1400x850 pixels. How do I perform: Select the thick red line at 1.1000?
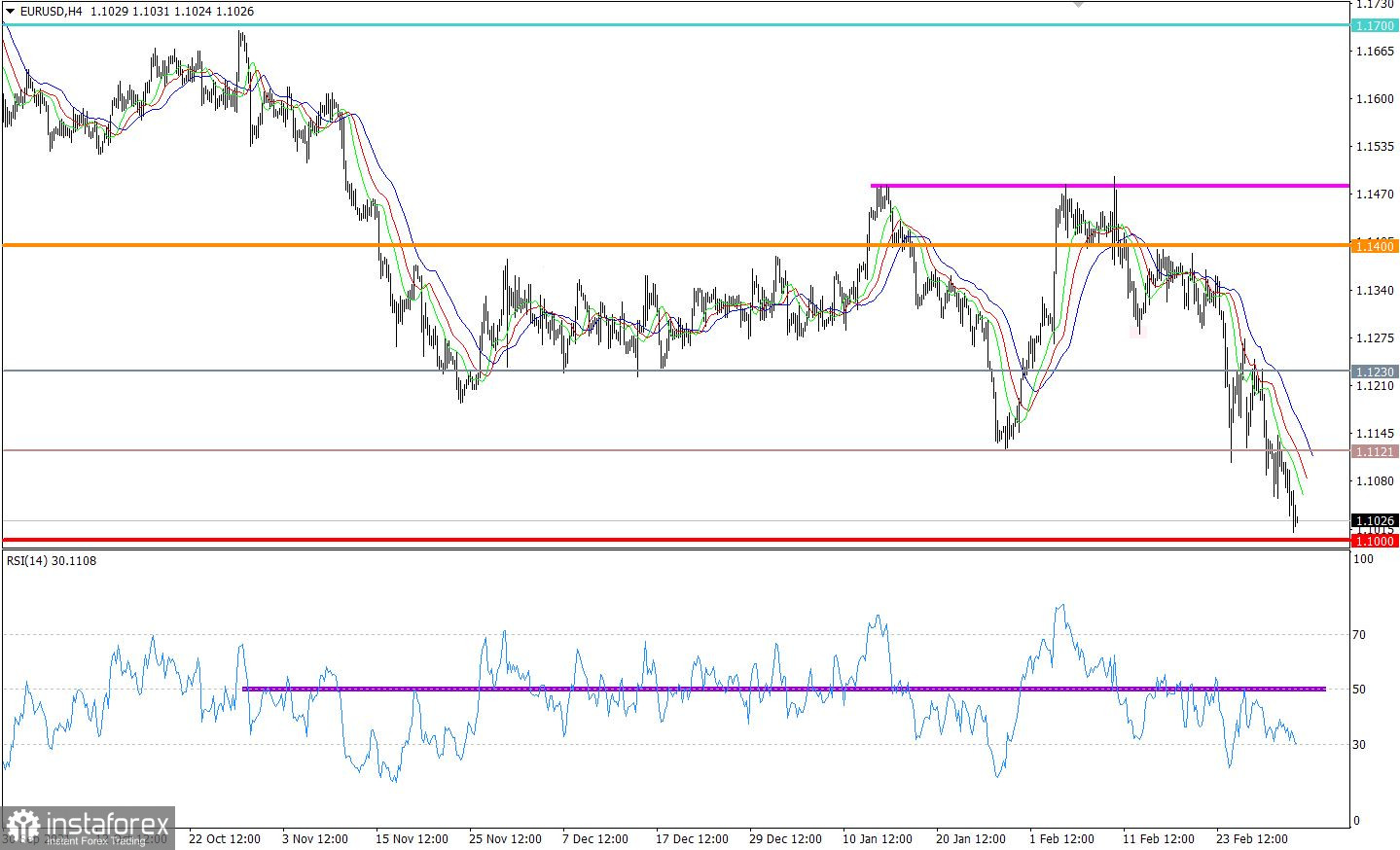(x=675, y=540)
